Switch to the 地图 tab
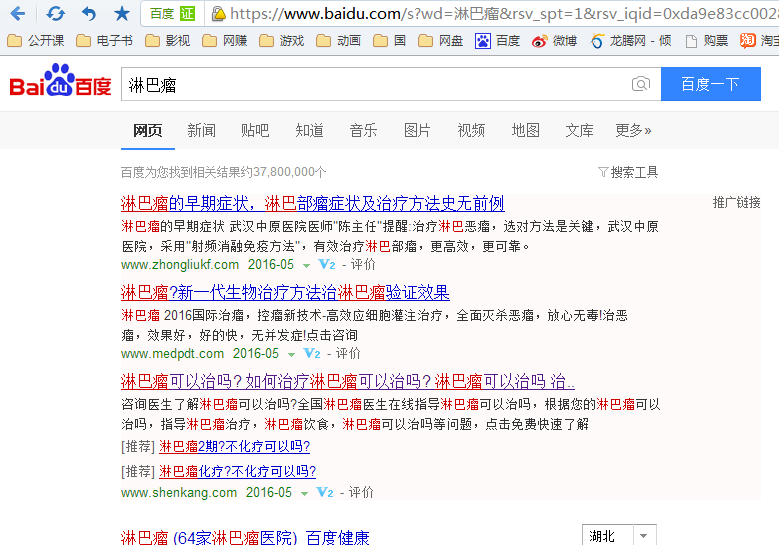779x545 pixels. pos(525,130)
